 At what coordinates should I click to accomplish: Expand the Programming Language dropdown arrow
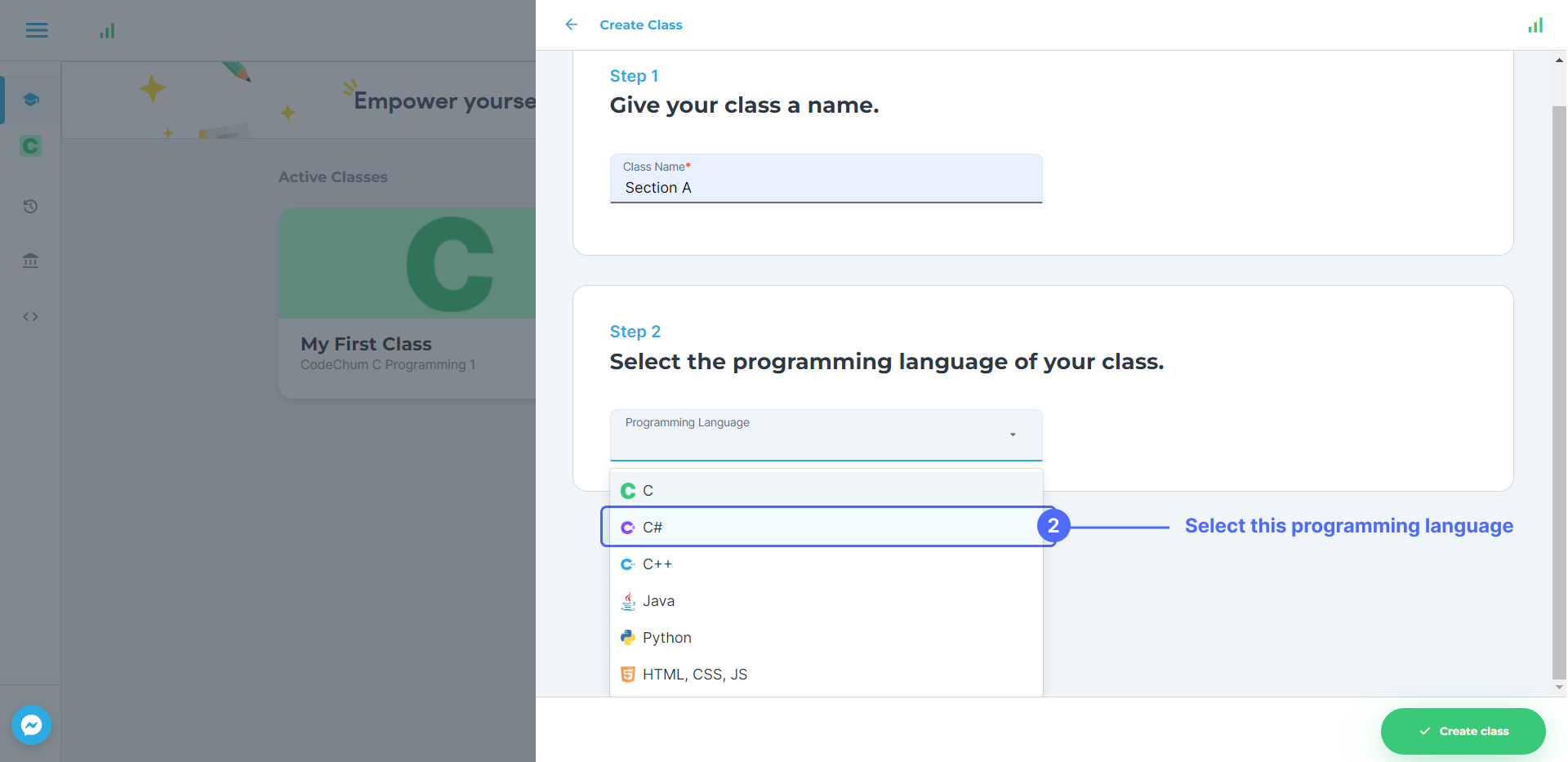pyautogui.click(x=1013, y=434)
